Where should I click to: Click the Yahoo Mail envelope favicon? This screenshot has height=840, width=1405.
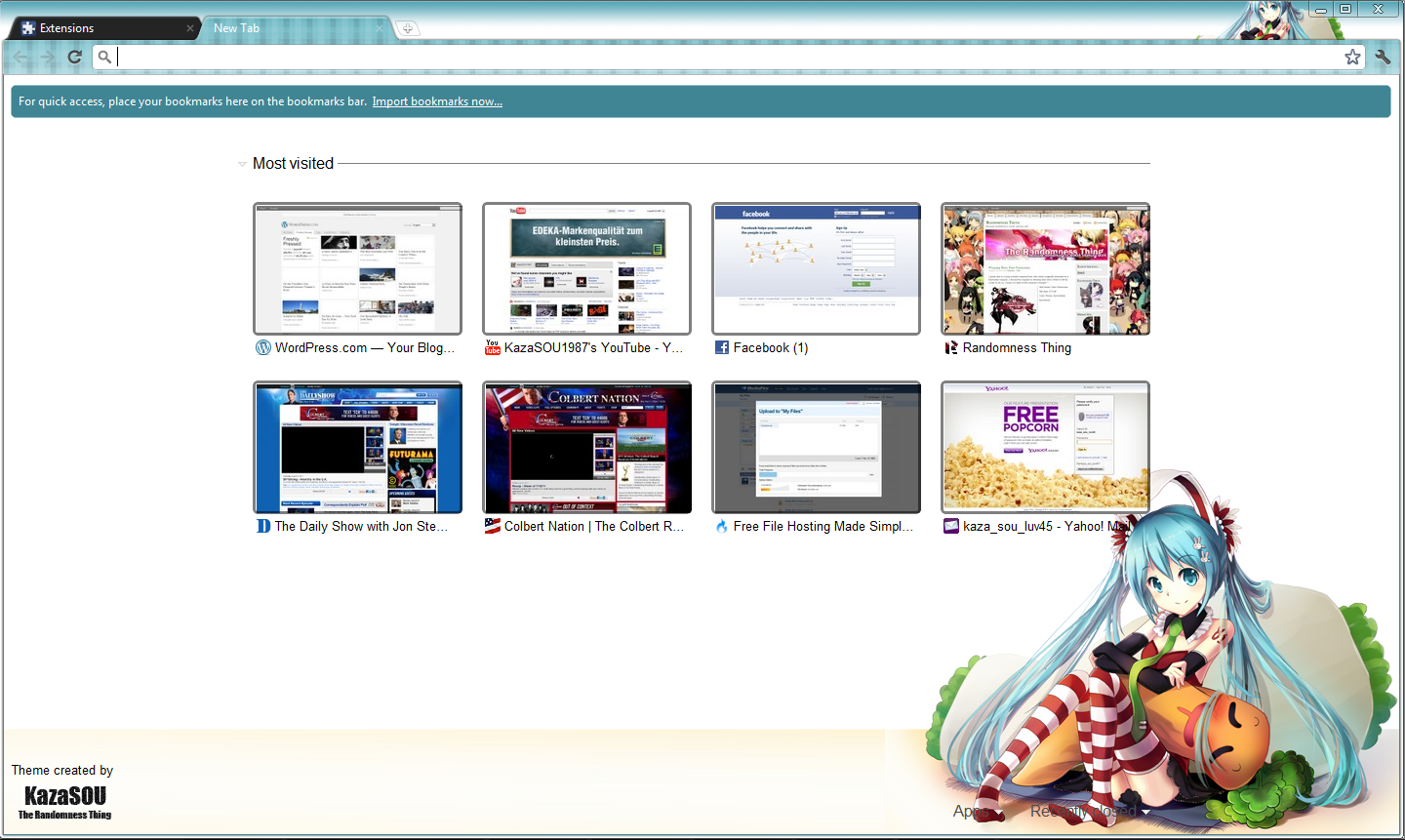pos(951,526)
